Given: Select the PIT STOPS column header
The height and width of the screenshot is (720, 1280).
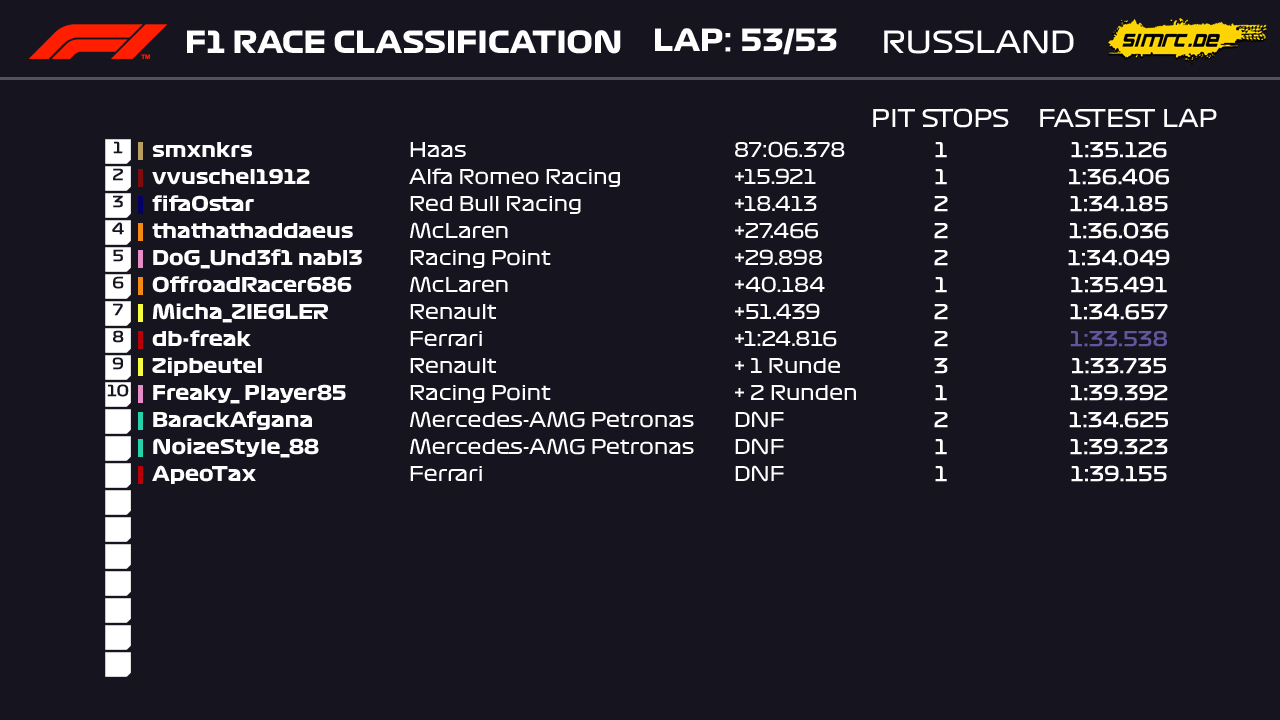Looking at the screenshot, I should click(939, 118).
